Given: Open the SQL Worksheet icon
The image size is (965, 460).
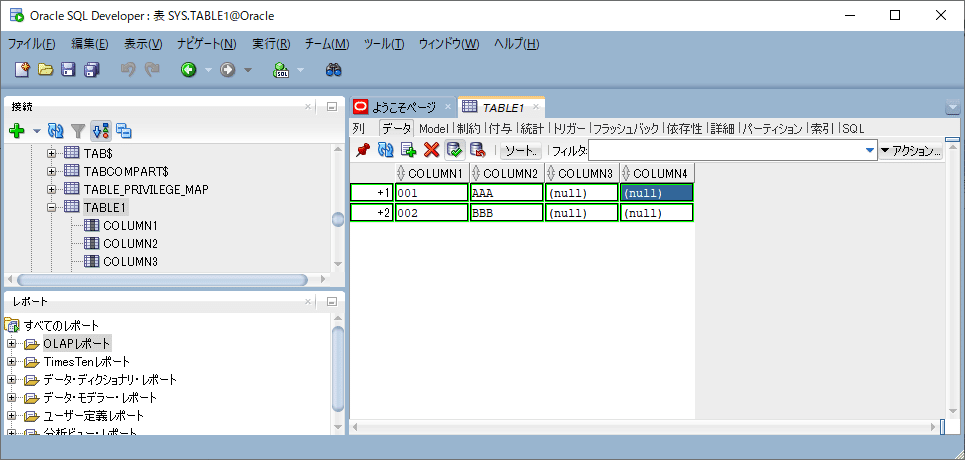Looking at the screenshot, I should [x=281, y=70].
